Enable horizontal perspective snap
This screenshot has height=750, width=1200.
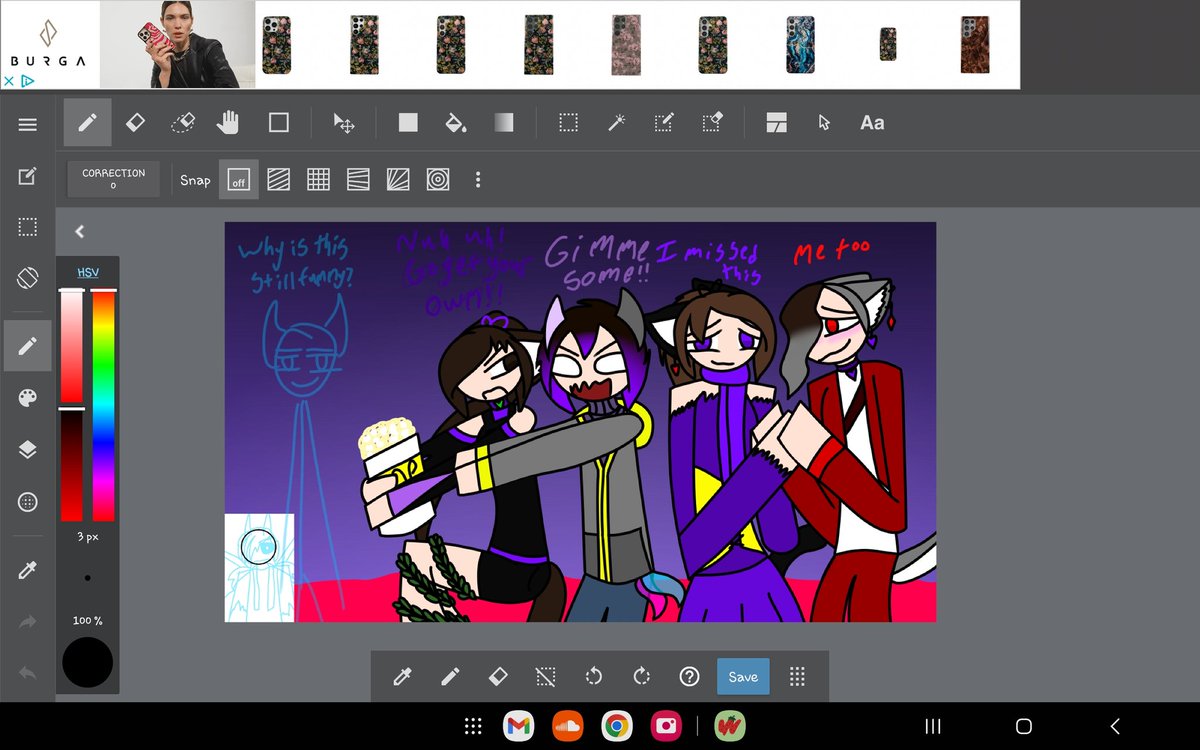coord(358,180)
